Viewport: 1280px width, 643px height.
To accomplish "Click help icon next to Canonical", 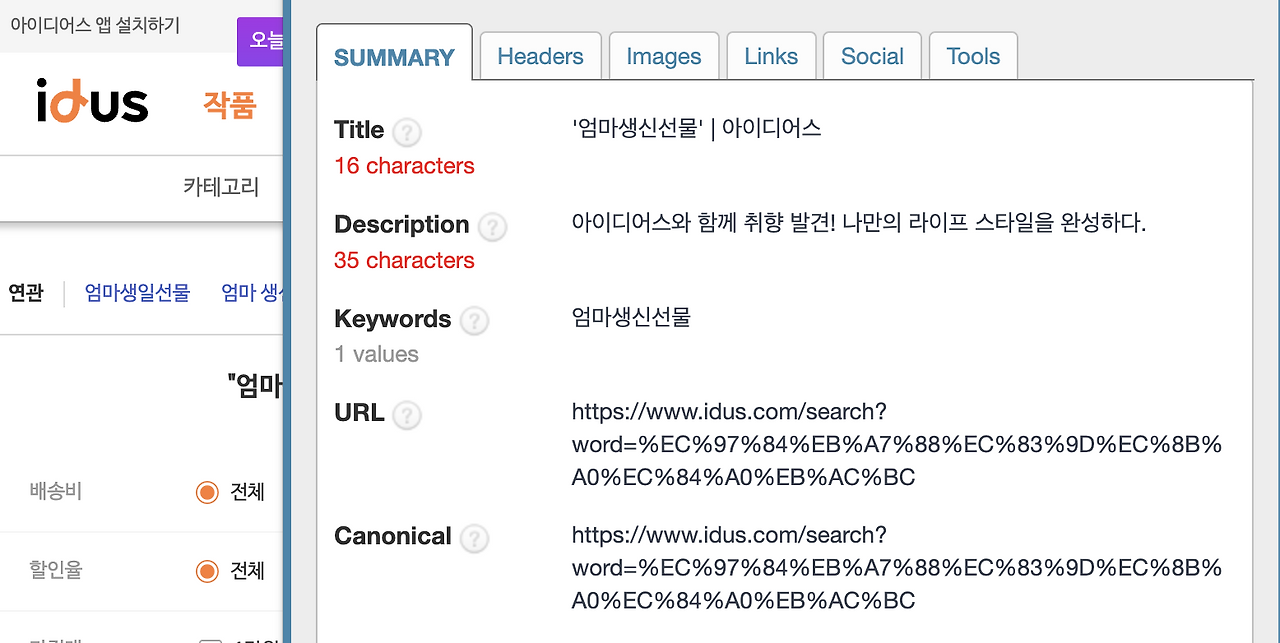I will tap(474, 538).
